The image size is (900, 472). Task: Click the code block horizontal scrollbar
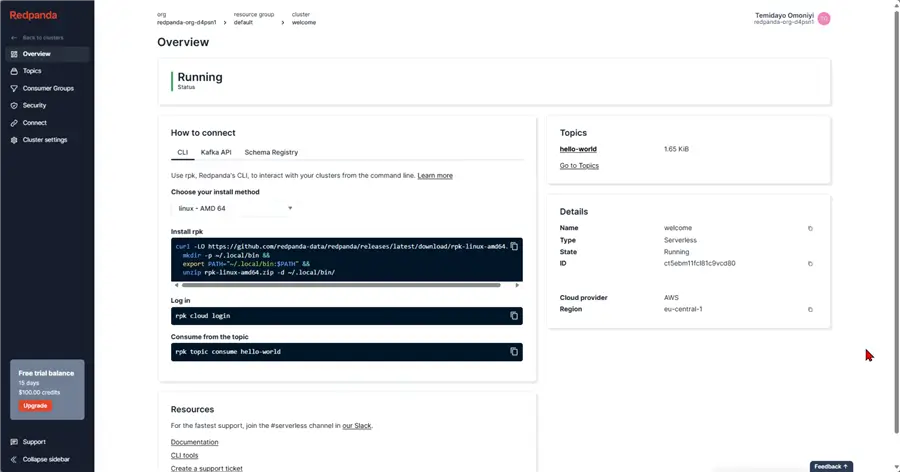341,285
